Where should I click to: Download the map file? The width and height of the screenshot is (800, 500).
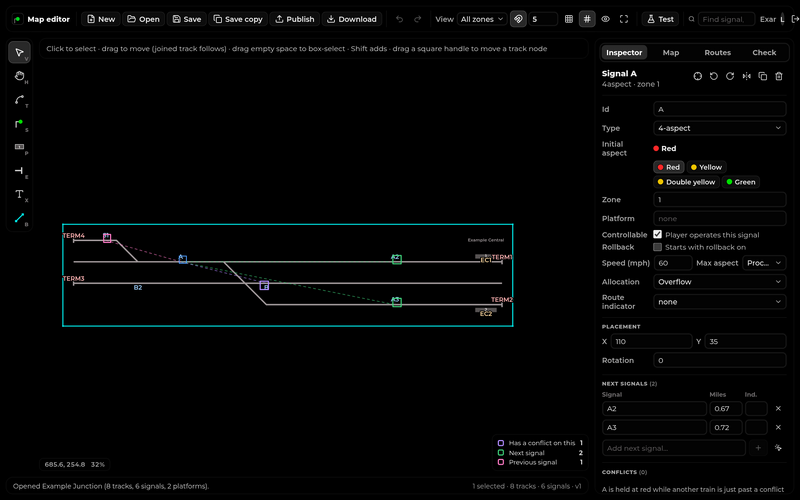coord(352,19)
